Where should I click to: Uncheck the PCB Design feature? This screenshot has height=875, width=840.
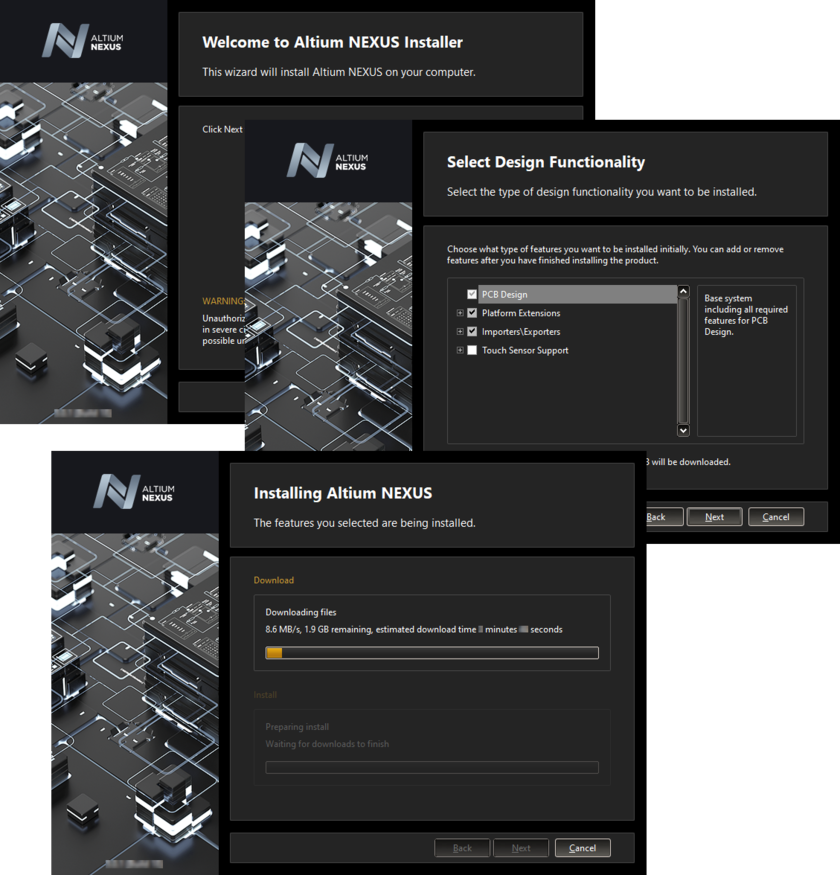(473, 294)
